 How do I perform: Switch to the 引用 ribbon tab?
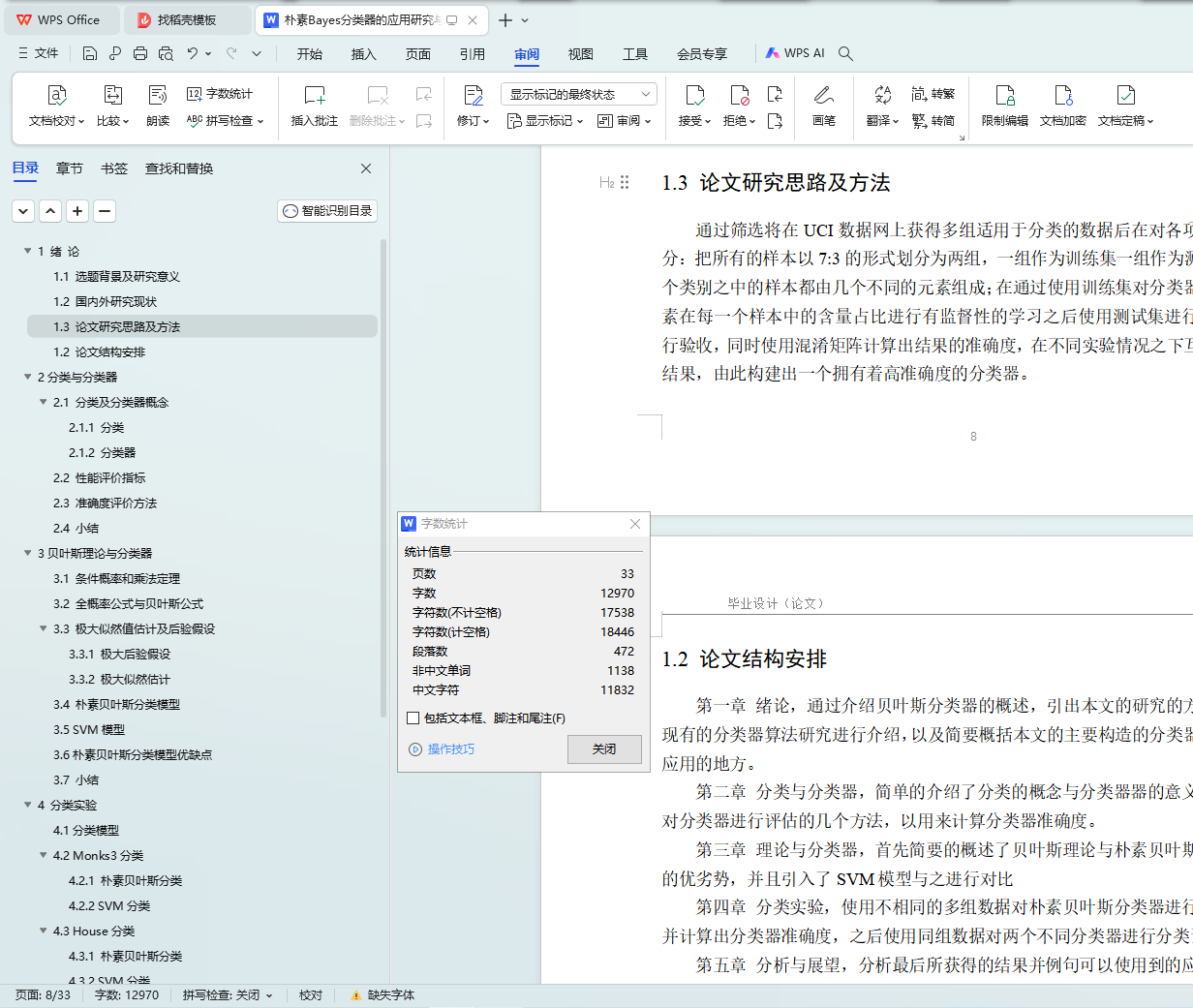473,54
